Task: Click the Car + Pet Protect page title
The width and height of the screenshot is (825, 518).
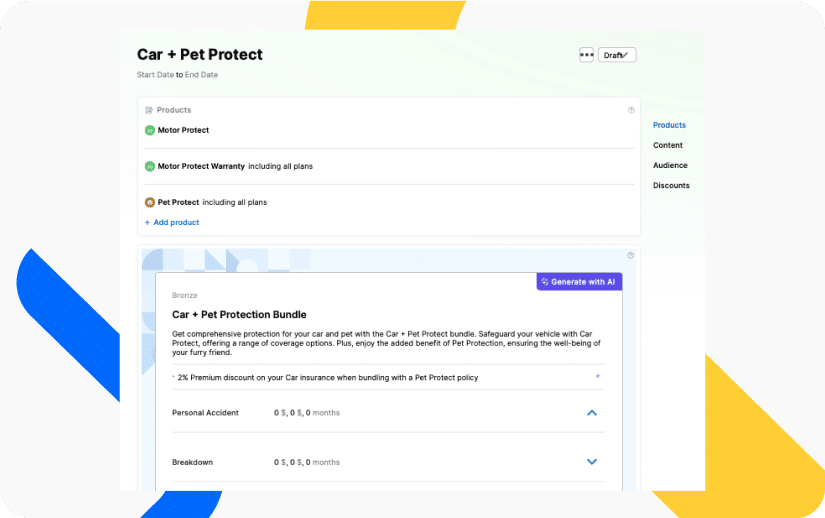Action: [199, 55]
